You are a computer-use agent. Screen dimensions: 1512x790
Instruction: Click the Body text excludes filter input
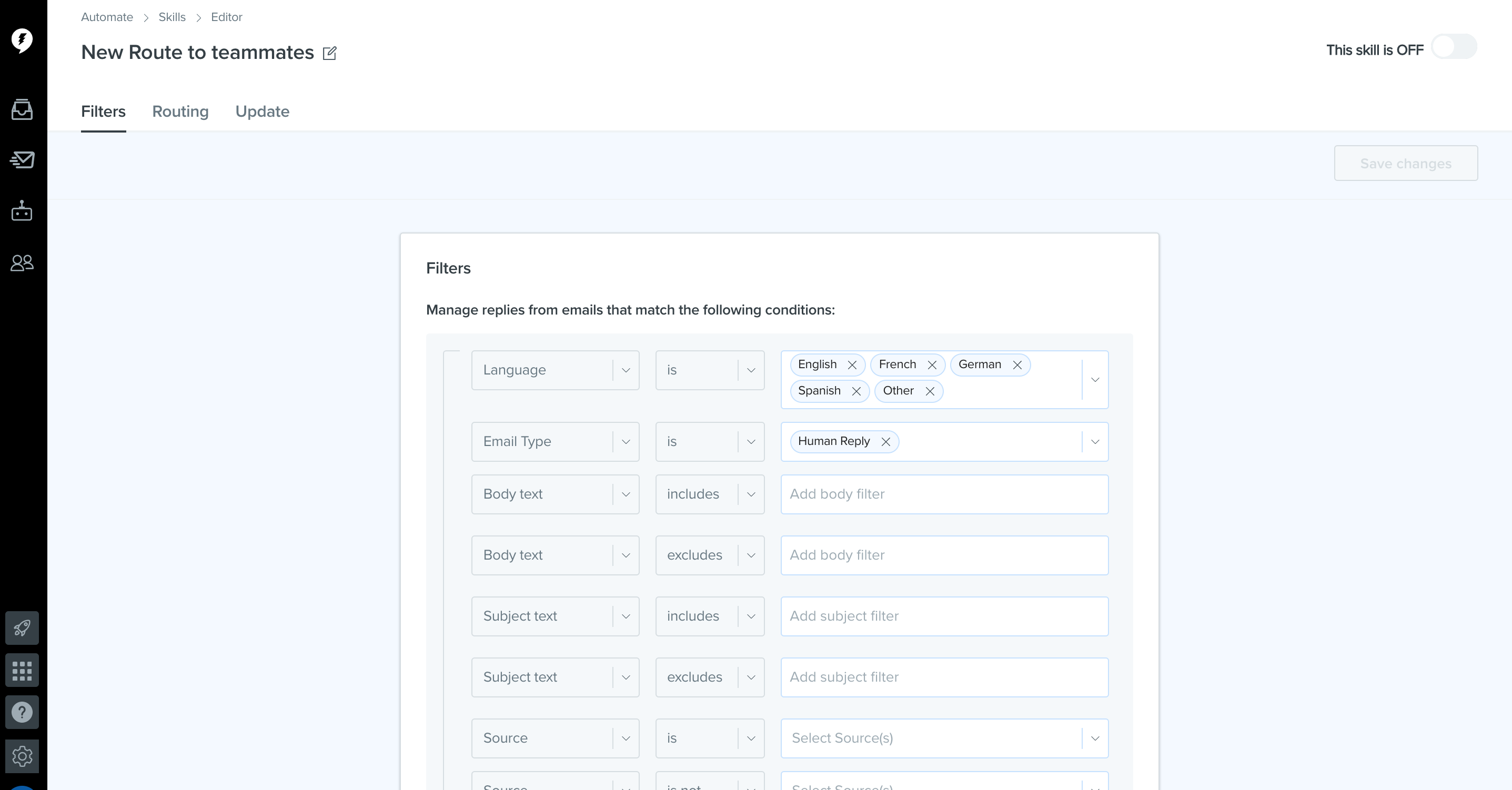[x=944, y=555]
